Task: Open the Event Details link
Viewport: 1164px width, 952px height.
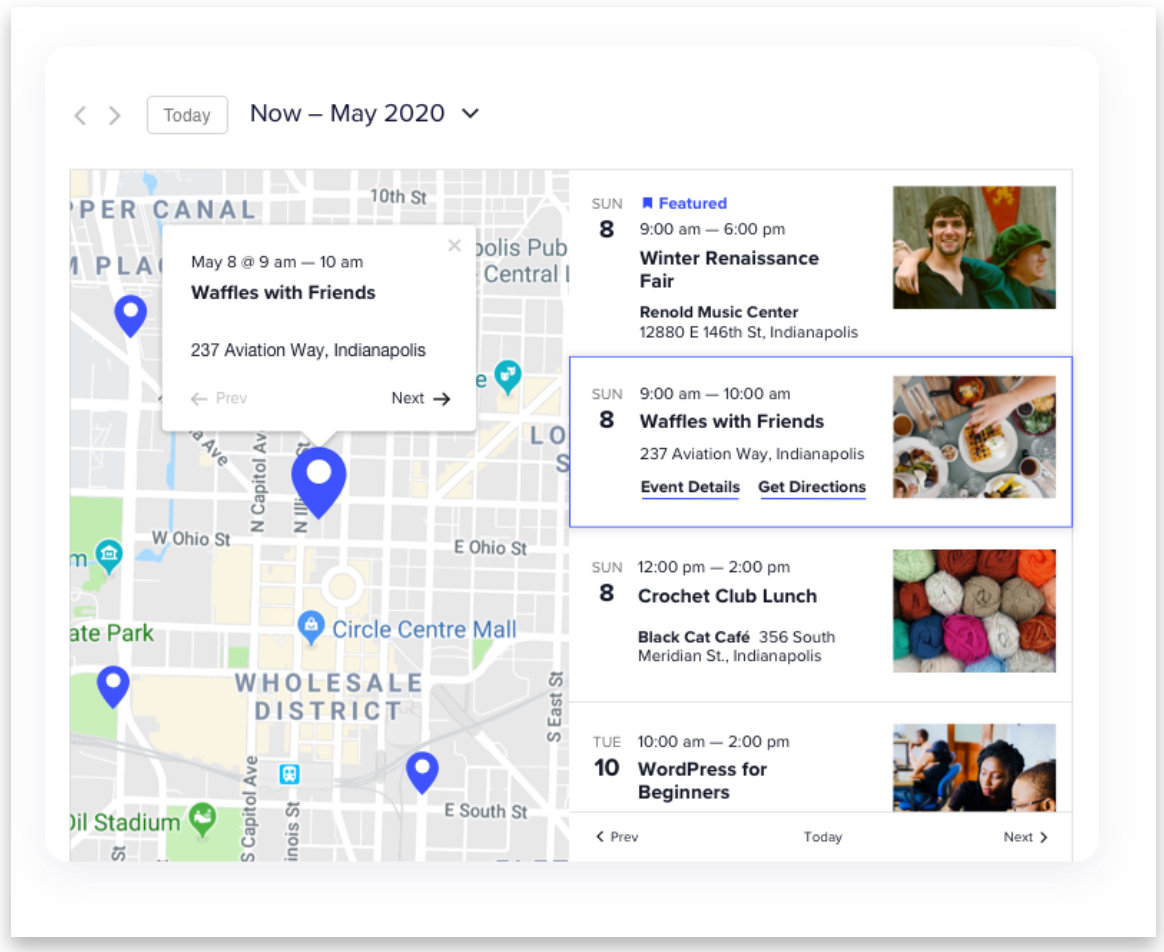Action: click(690, 487)
